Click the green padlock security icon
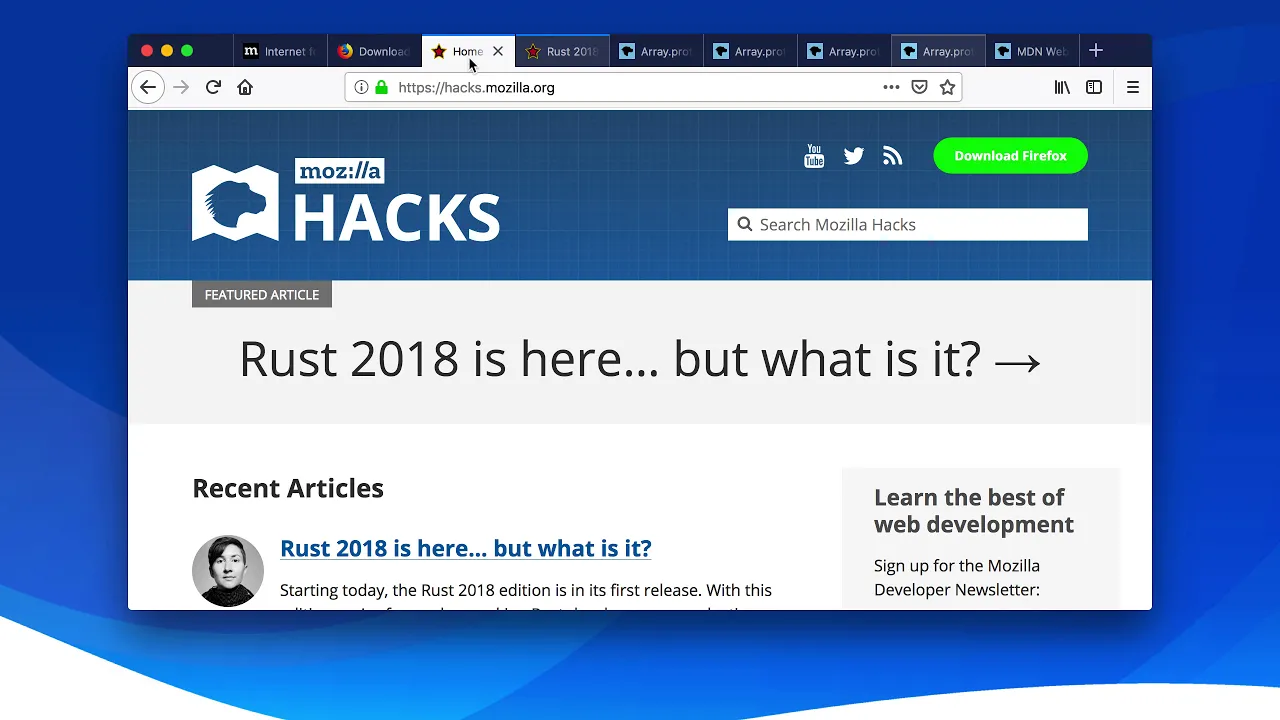The width and height of the screenshot is (1280, 720). pos(381,87)
